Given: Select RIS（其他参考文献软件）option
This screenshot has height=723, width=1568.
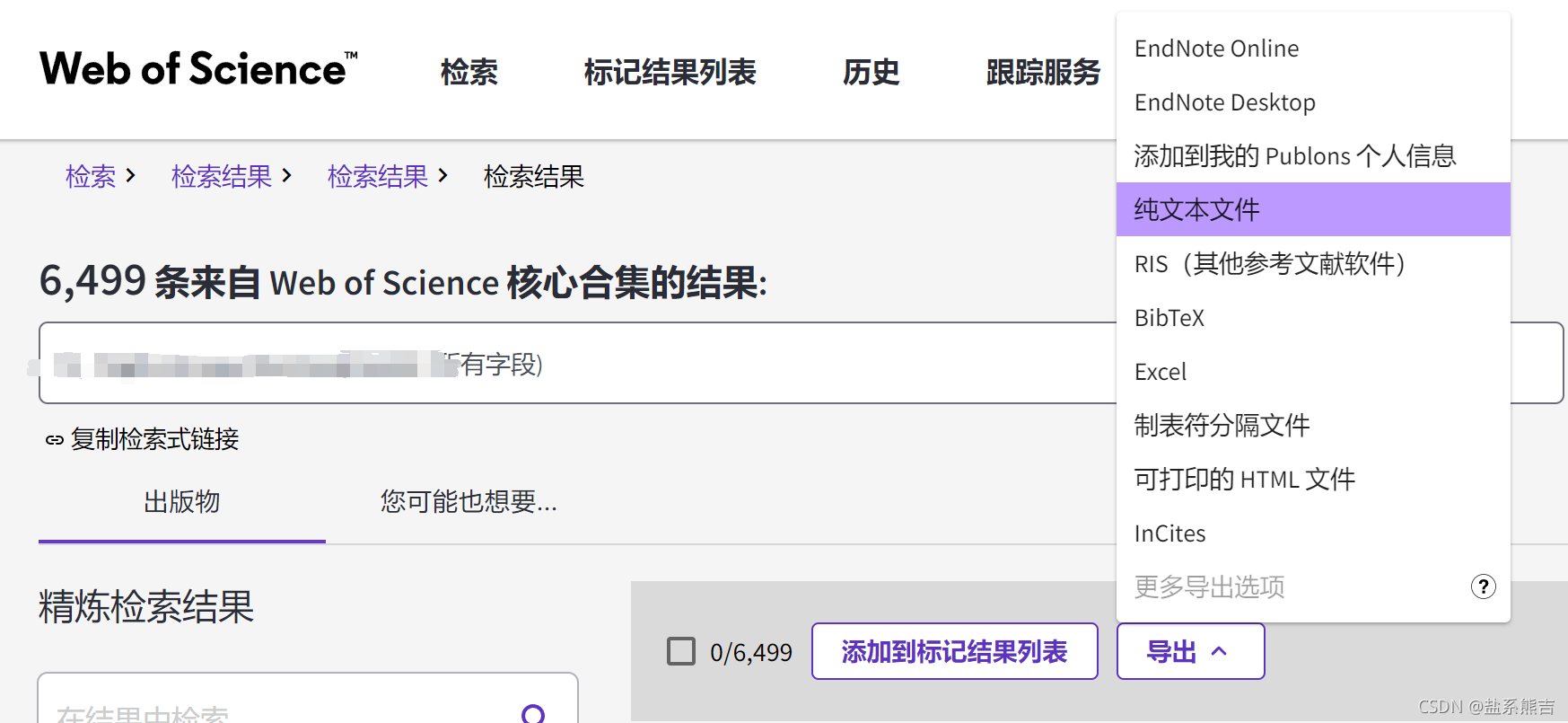Looking at the screenshot, I should point(1313,264).
